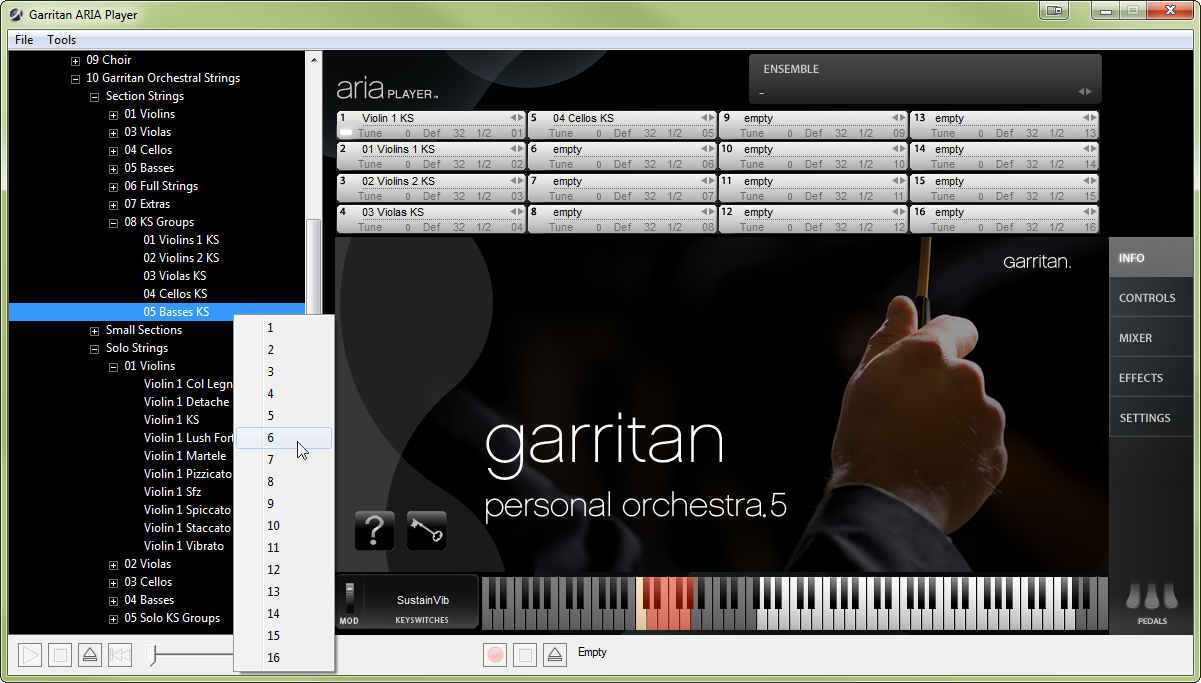Expand the 09 Choir folder
1201x683 pixels.
click(76, 60)
